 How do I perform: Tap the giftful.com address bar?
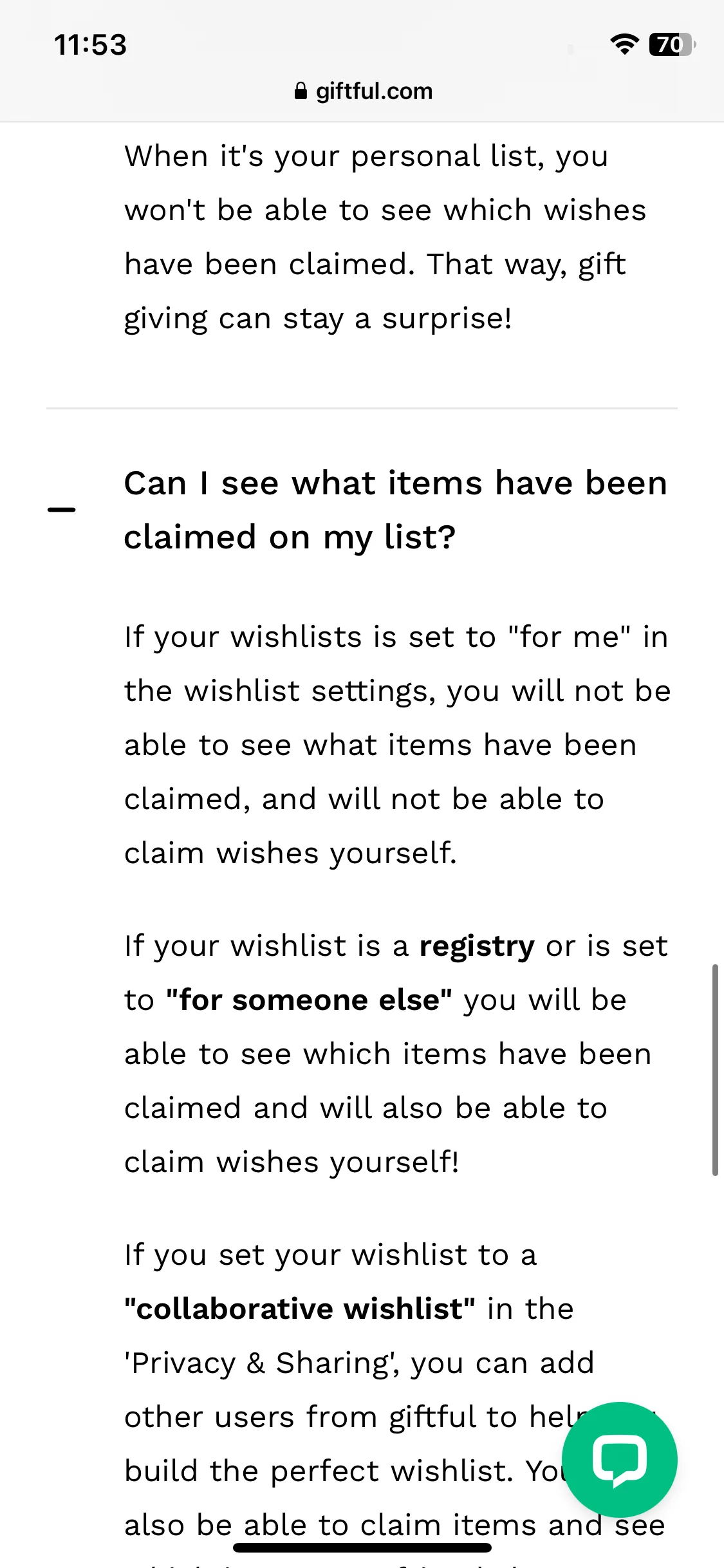point(362,91)
